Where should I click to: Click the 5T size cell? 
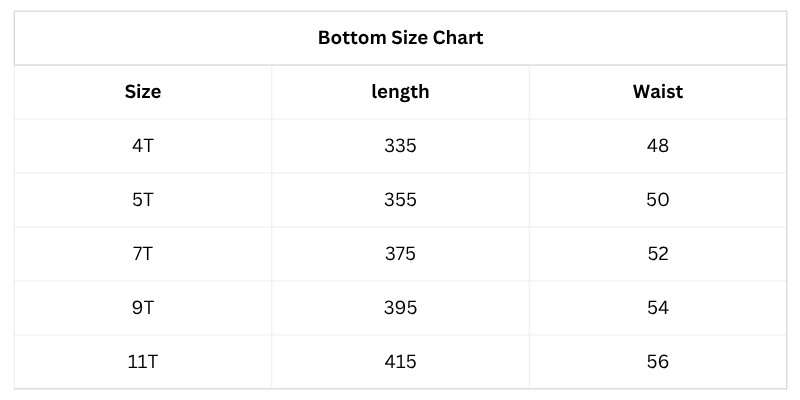(x=143, y=200)
